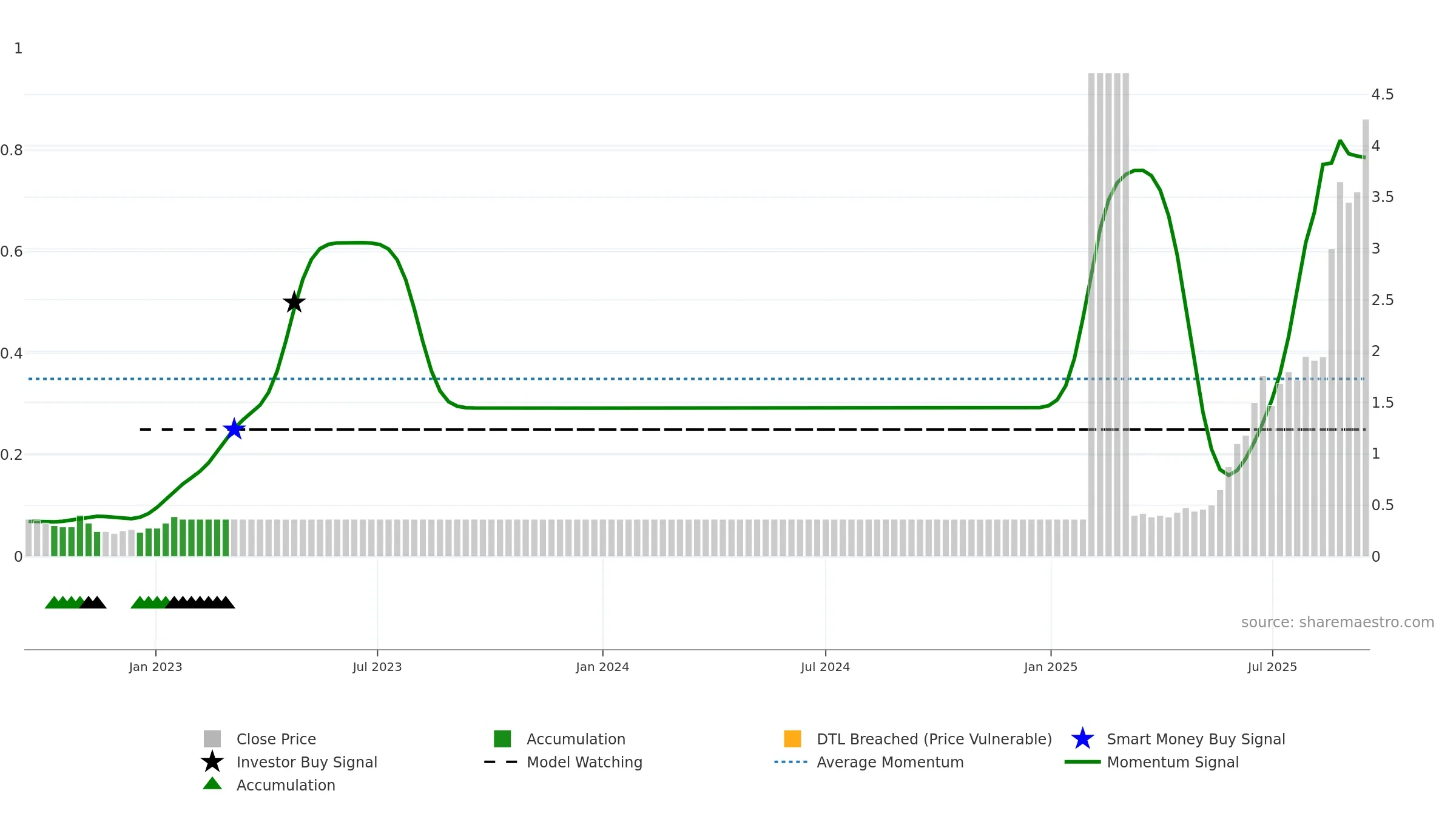The height and width of the screenshot is (819, 1456).
Task: Open the sharemaestro.com source link
Action: pyautogui.click(x=1338, y=622)
